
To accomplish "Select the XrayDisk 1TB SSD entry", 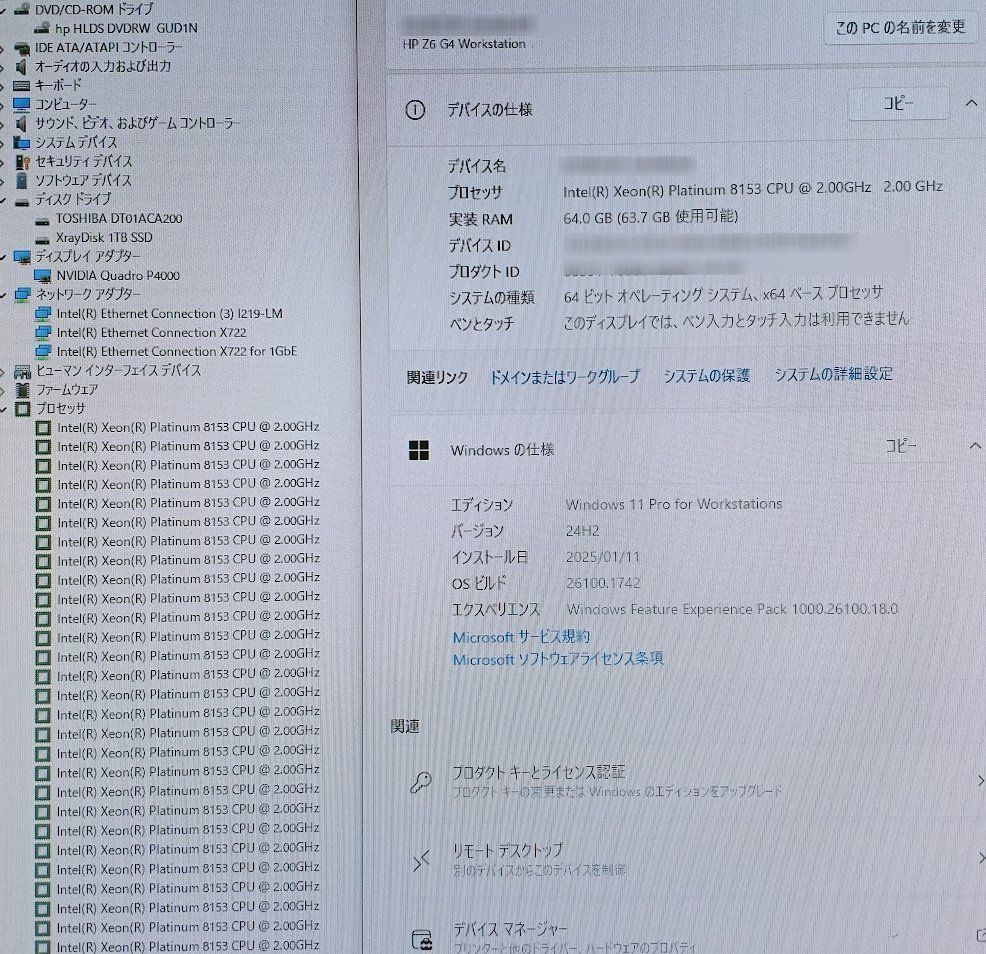I will (x=104, y=237).
